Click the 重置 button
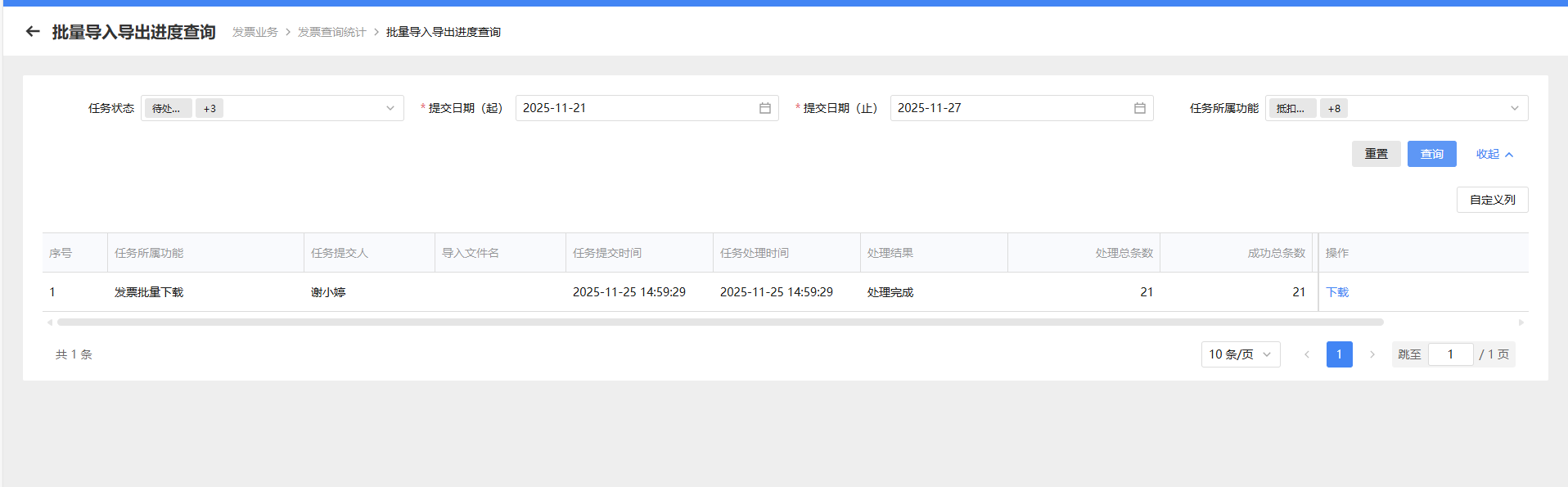This screenshot has width=1568, height=487. pos(1376,154)
